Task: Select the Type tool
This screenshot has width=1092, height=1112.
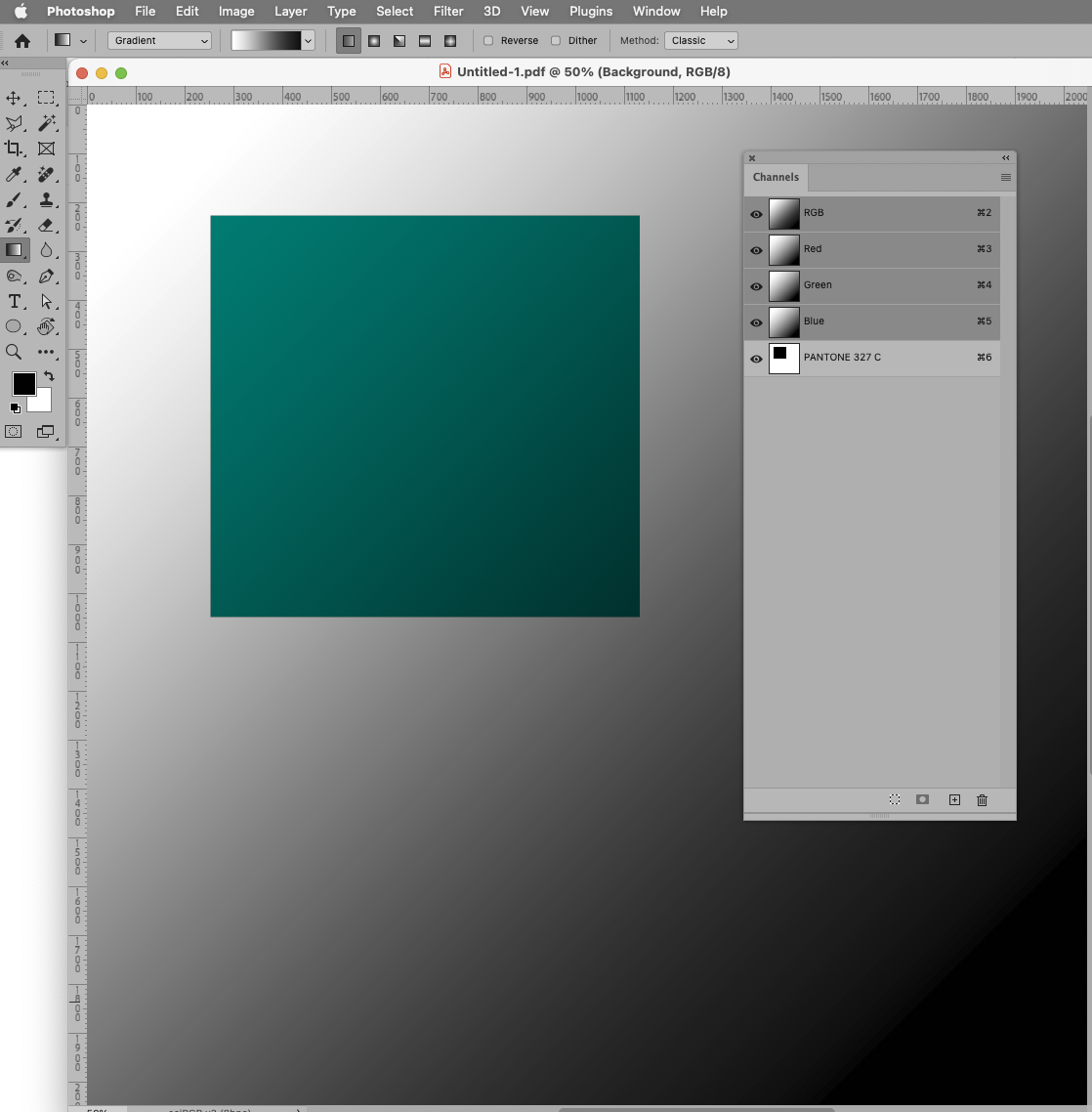Action: click(x=13, y=301)
